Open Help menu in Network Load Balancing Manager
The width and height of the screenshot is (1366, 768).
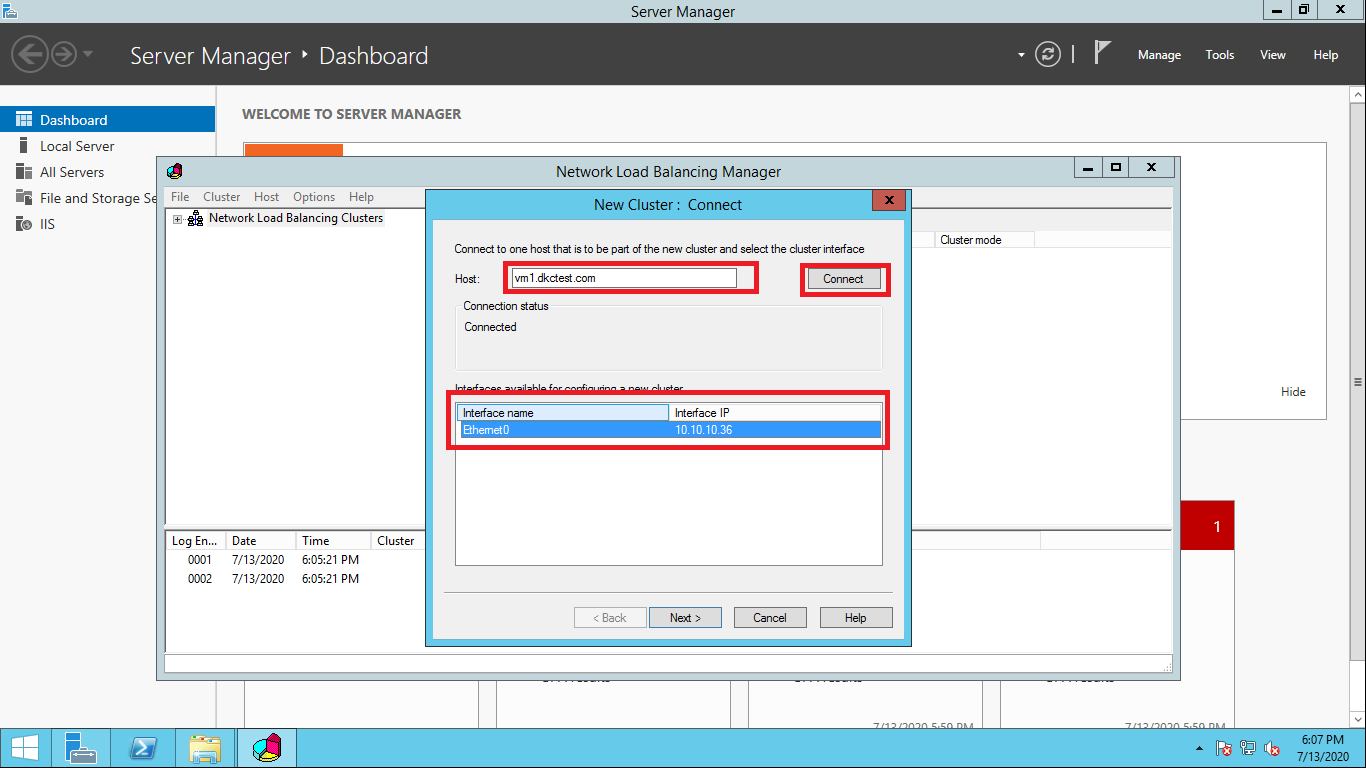361,197
